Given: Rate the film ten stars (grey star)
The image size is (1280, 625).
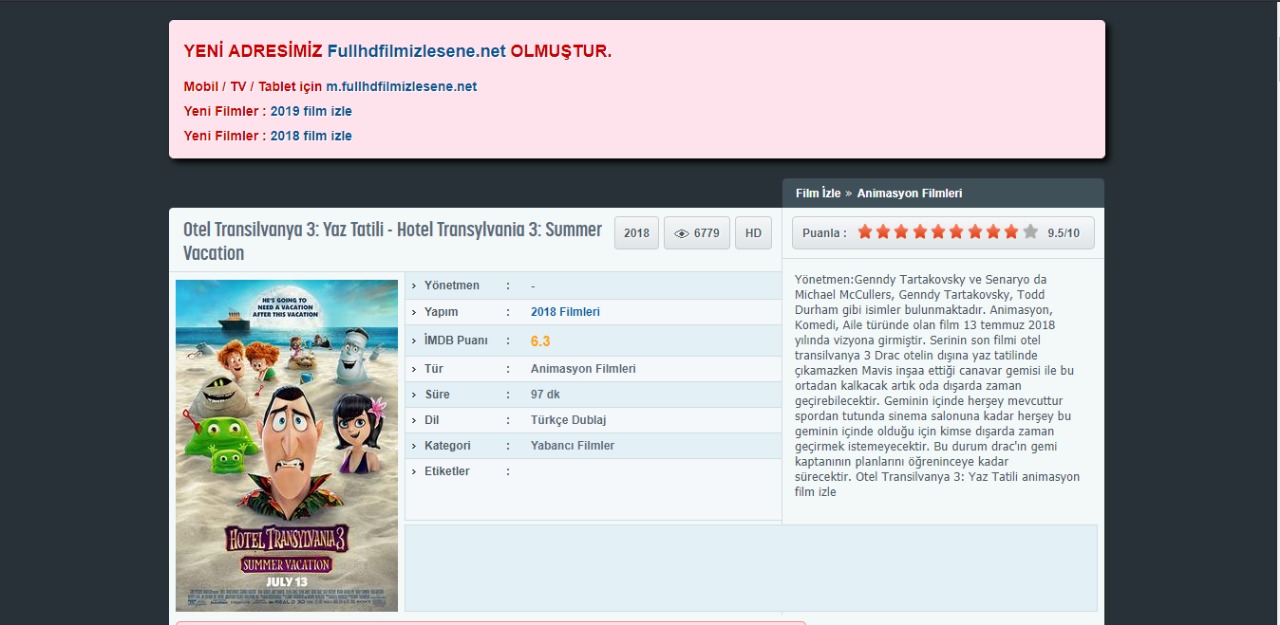Looking at the screenshot, I should click(1030, 232).
